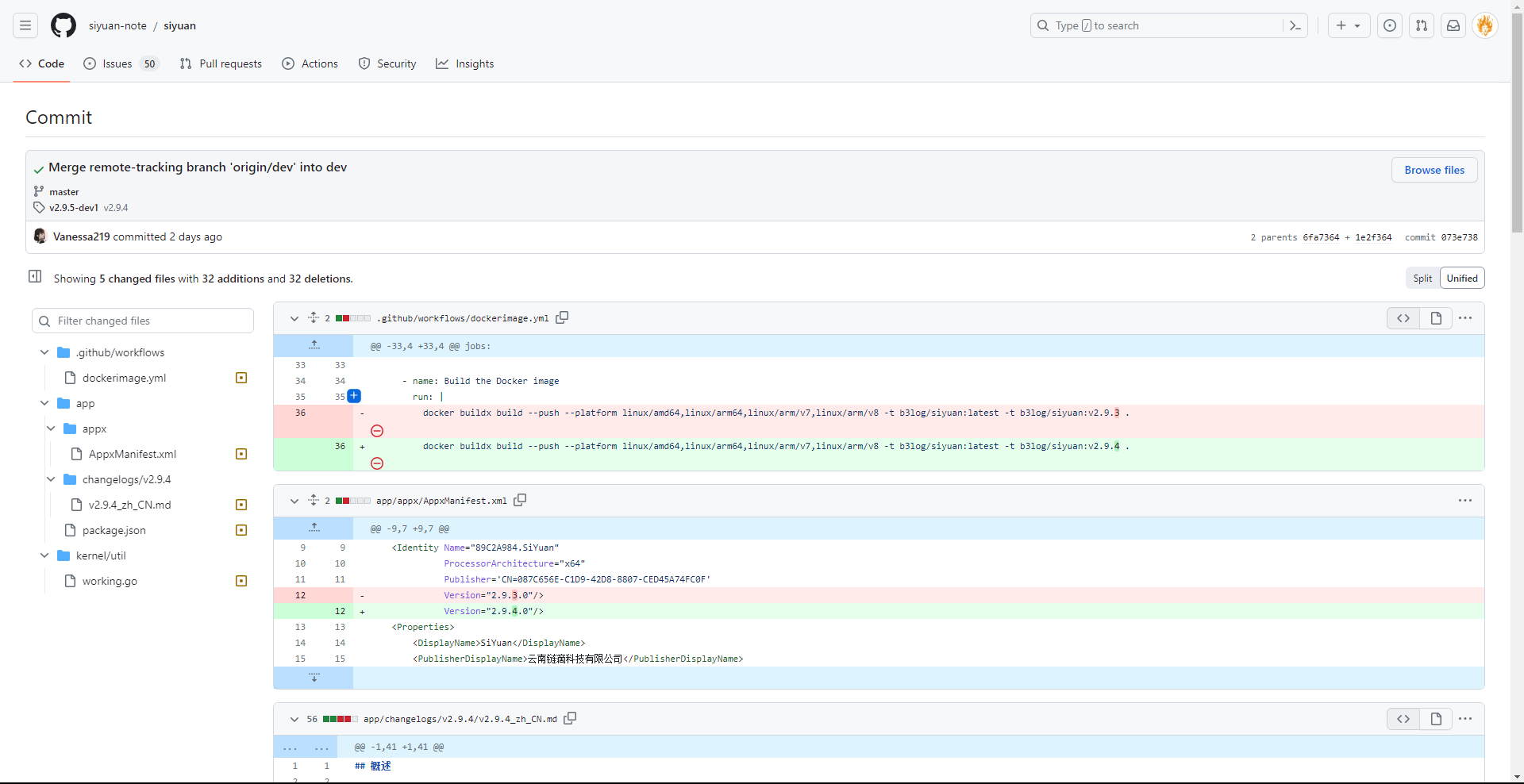Open parent commit 6fa7364

tap(1321, 237)
